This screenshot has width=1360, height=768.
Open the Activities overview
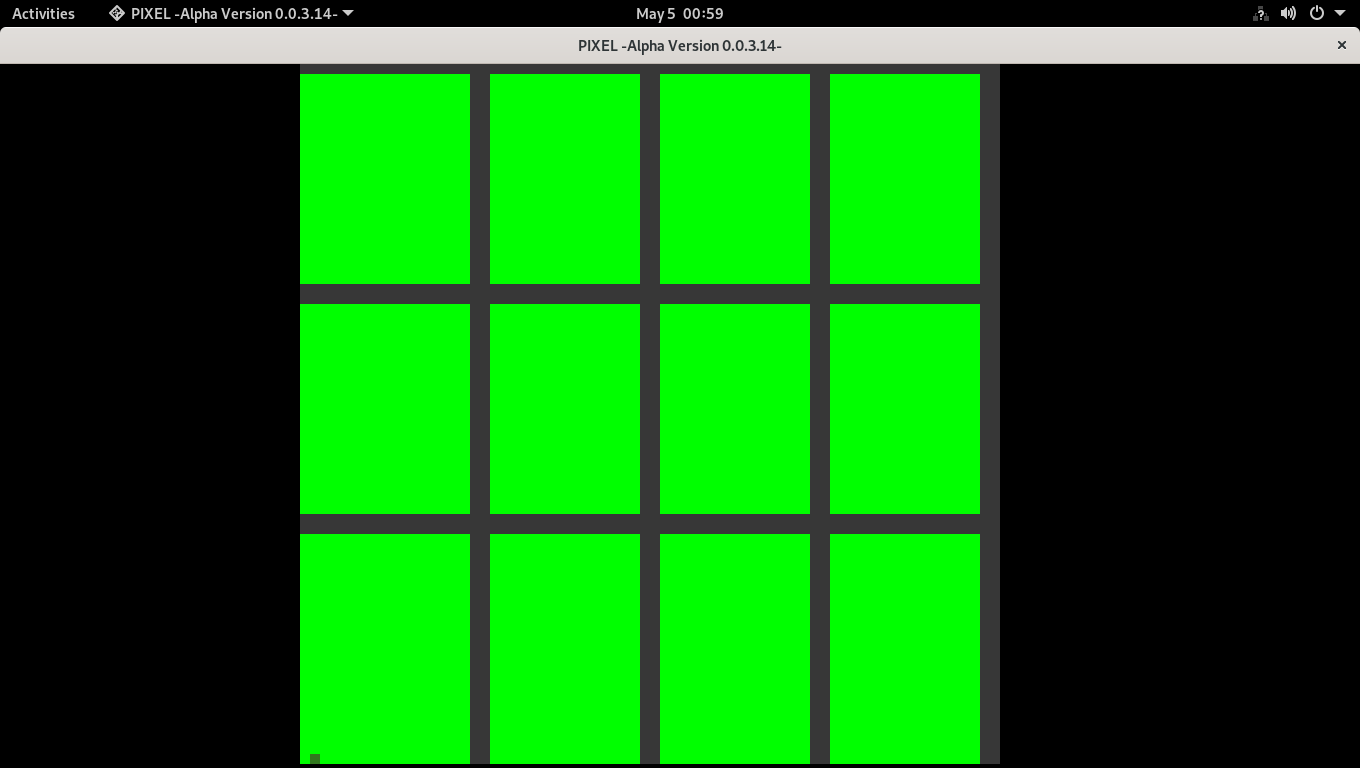click(43, 13)
